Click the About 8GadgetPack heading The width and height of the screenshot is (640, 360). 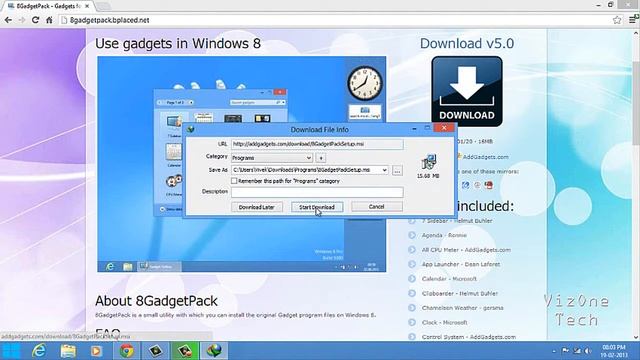[x=156, y=301]
